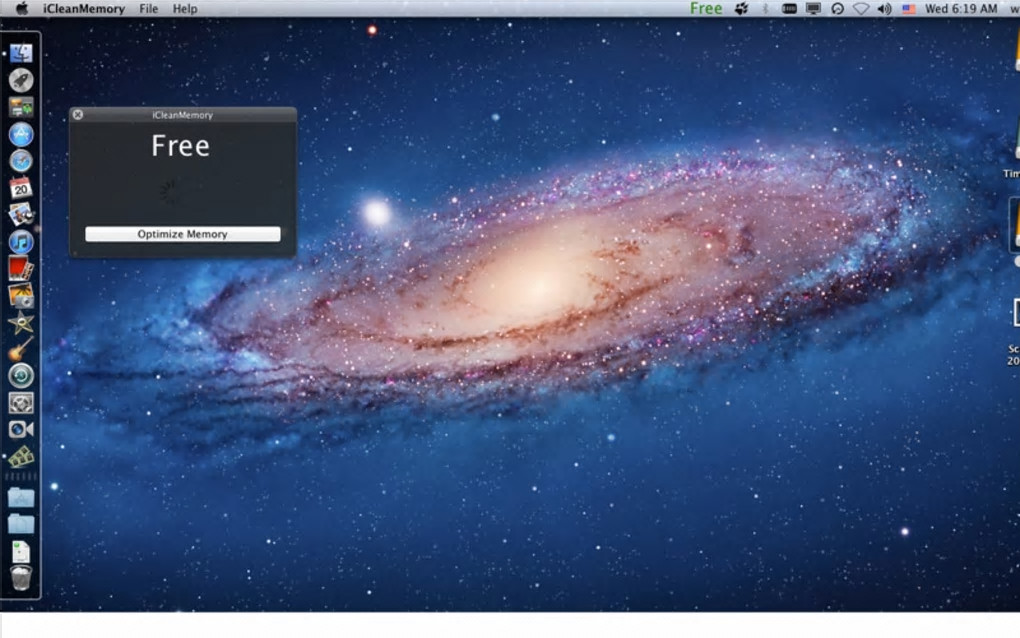Open the upper folder stack in Dock
This screenshot has height=638, width=1020.
(x=21, y=498)
